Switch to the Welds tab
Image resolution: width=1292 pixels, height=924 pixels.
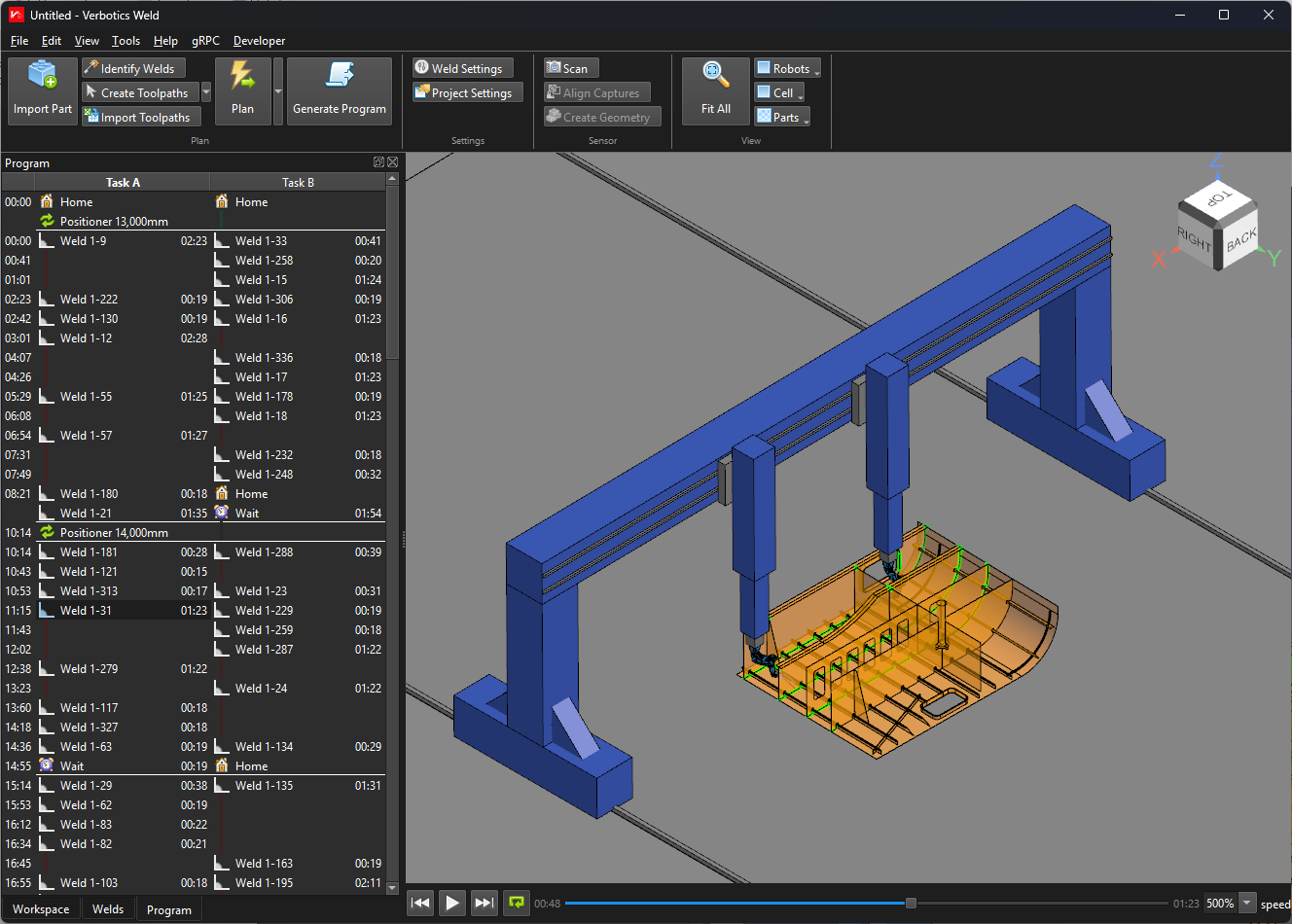(x=108, y=909)
